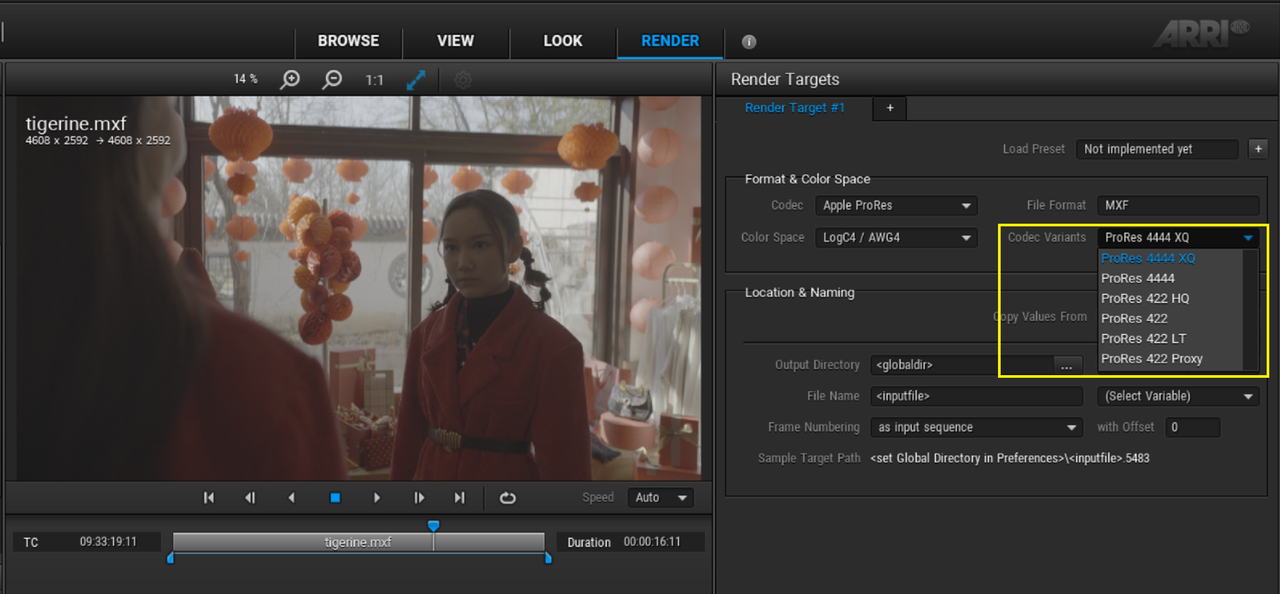Image resolution: width=1280 pixels, height=594 pixels.
Task: Switch to the LOOK tab
Action: pyautogui.click(x=562, y=41)
